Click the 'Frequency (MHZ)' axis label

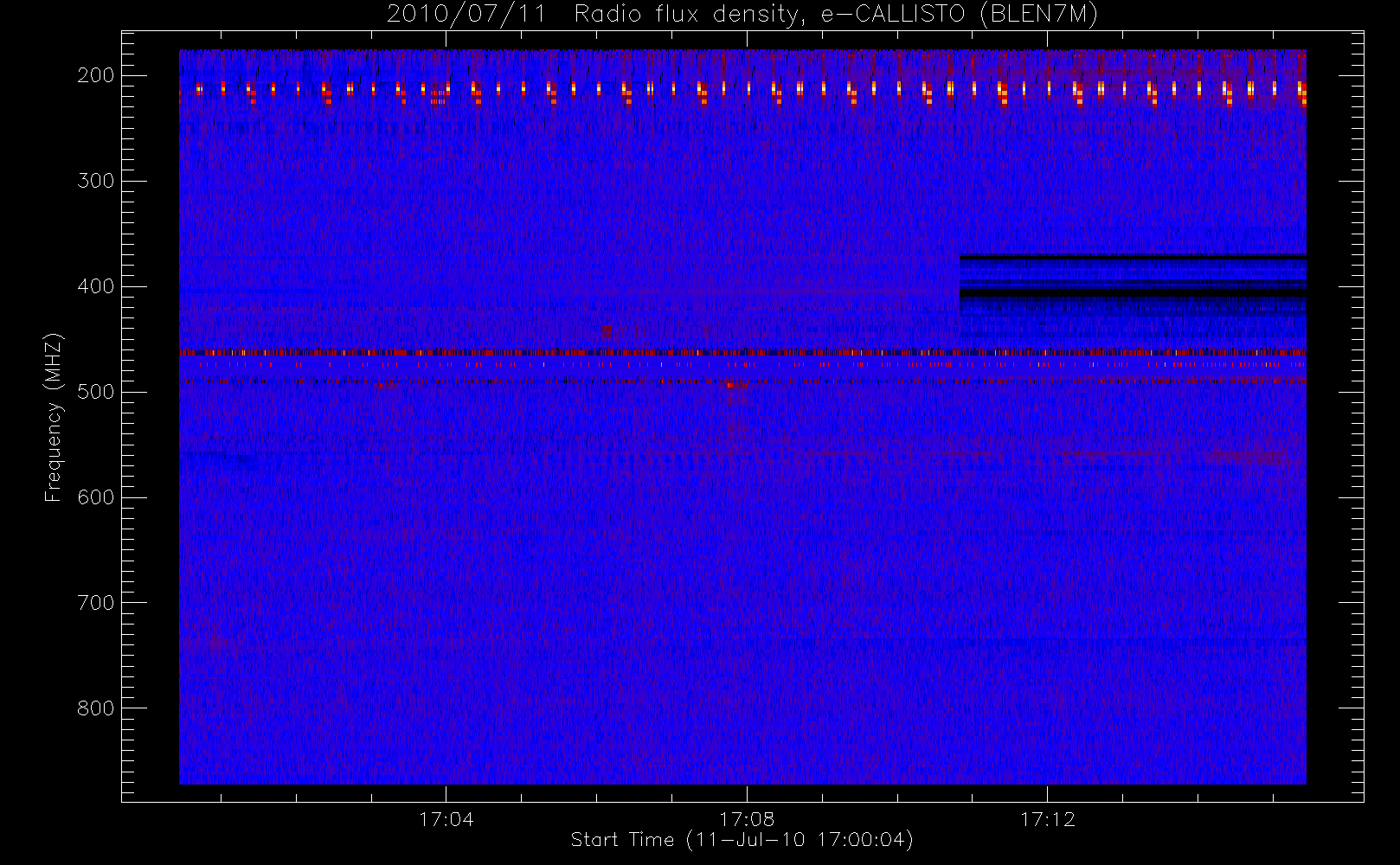pyautogui.click(x=54, y=417)
